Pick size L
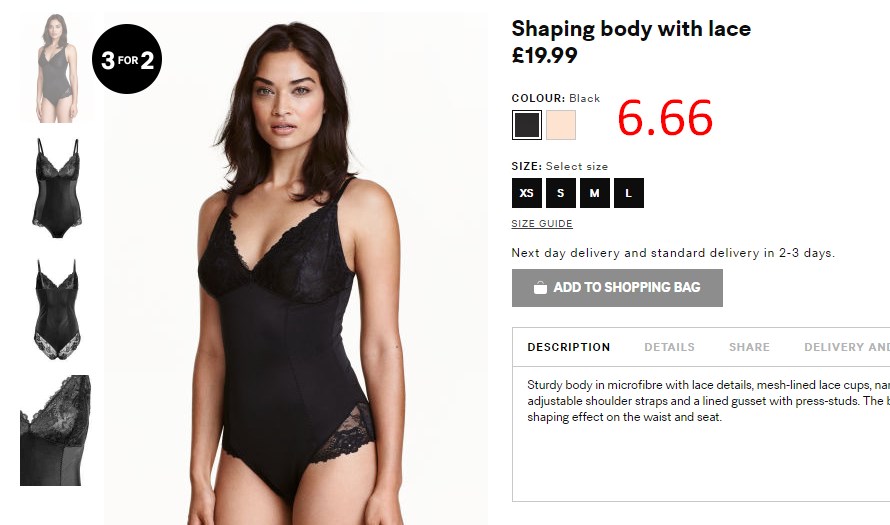The image size is (890, 525). tap(629, 193)
